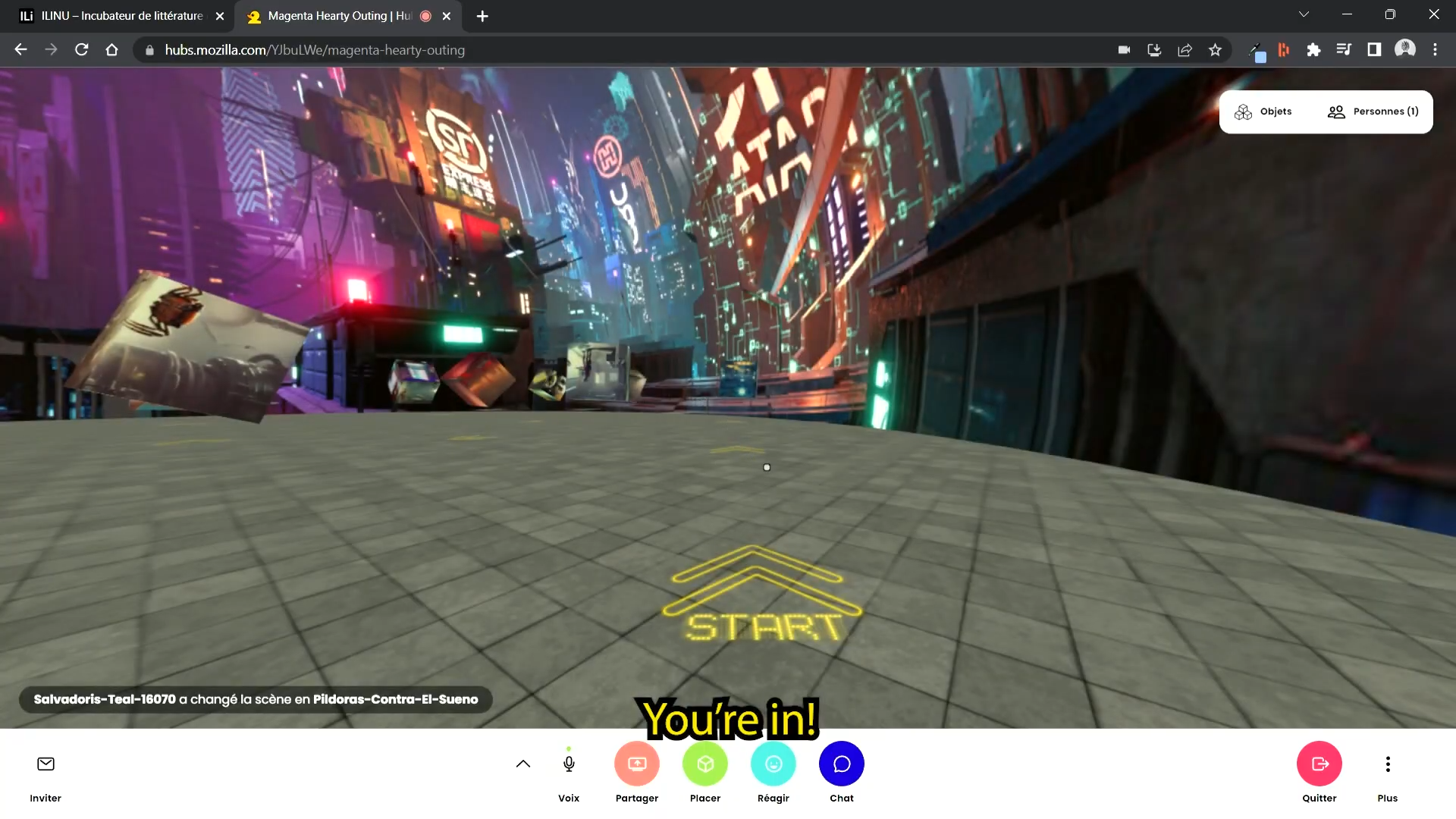Open the Objets list
Image resolution: width=1456 pixels, height=819 pixels.
pyautogui.click(x=1263, y=111)
